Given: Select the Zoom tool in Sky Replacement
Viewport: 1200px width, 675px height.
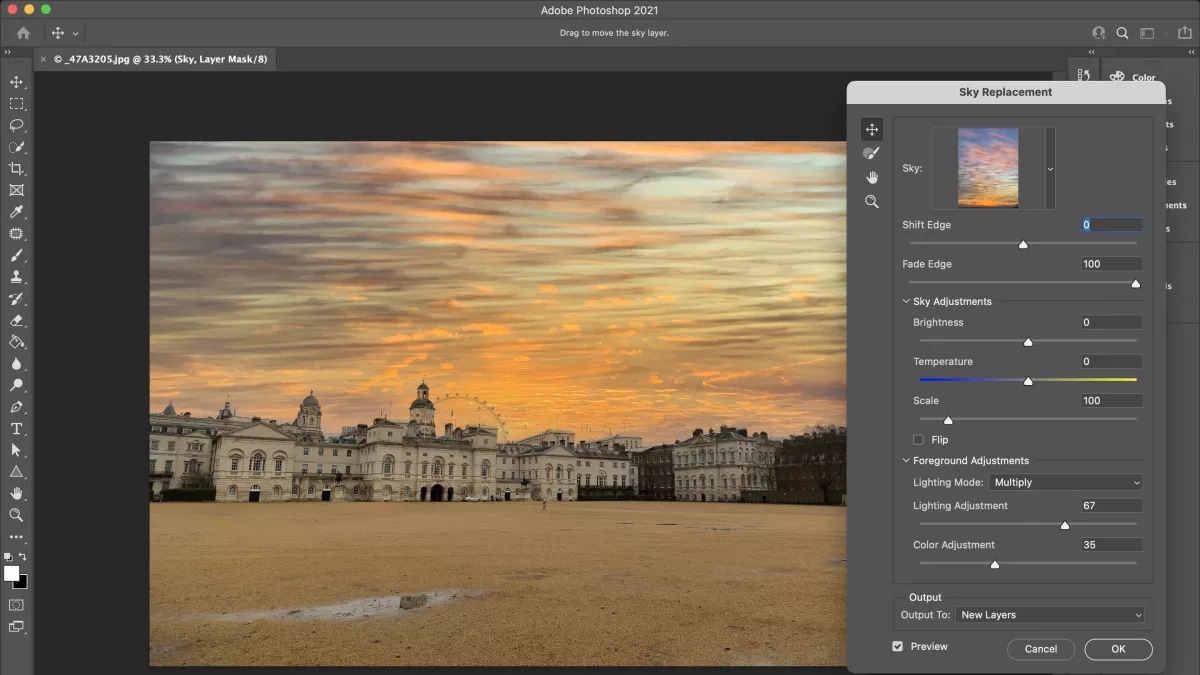Looking at the screenshot, I should coord(872,202).
